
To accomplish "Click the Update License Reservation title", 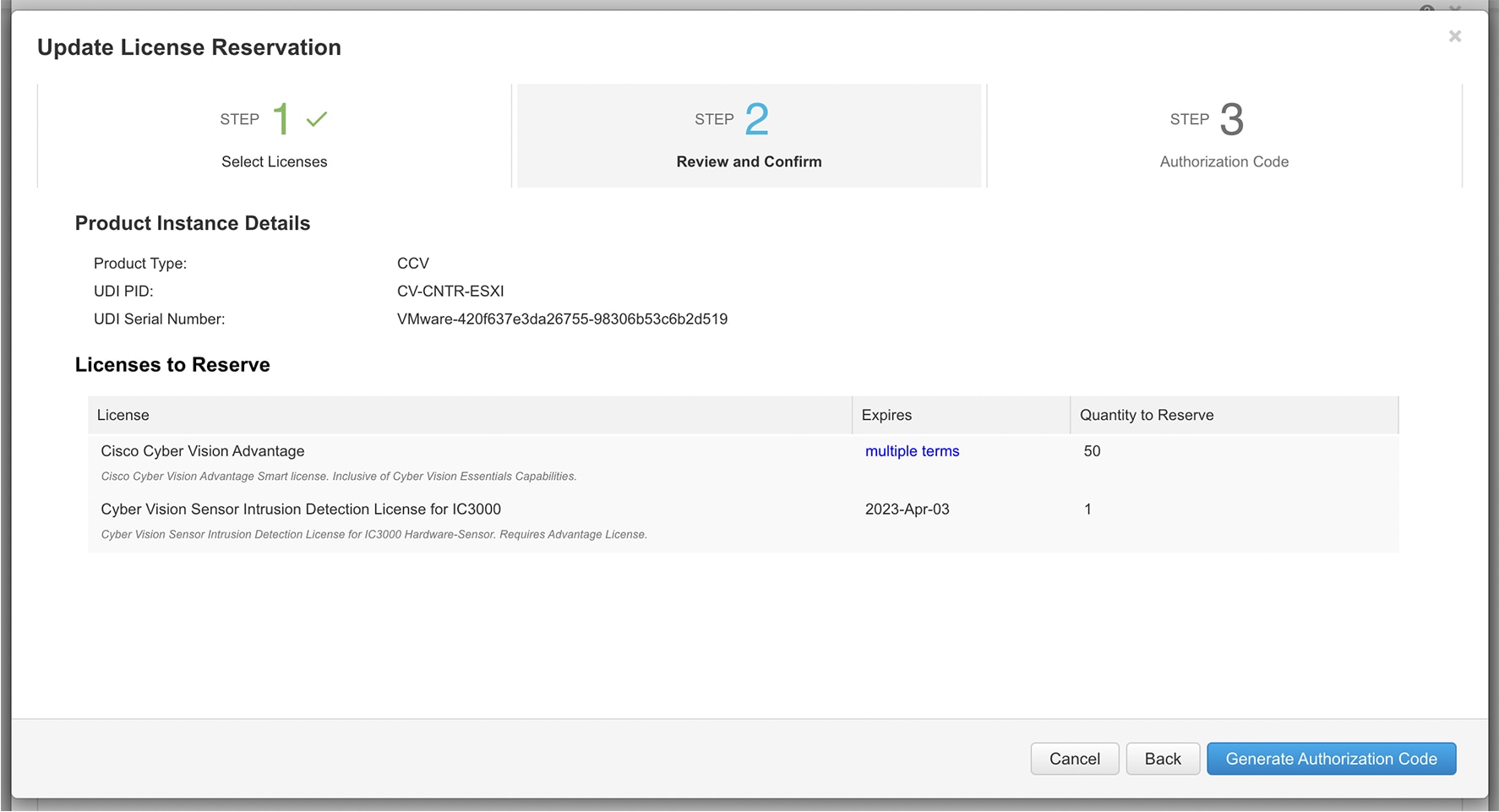I will 189,47.
